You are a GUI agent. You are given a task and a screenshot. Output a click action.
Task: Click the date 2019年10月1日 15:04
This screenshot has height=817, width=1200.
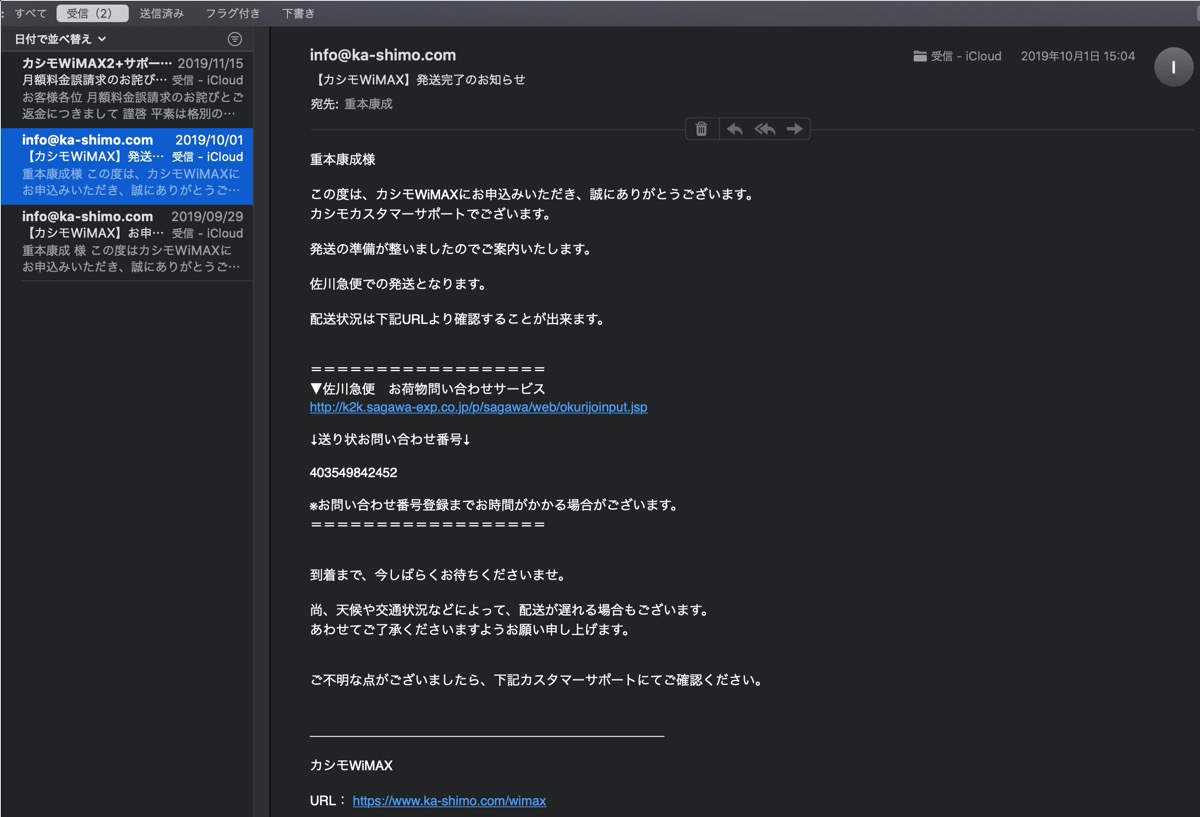click(x=1078, y=57)
